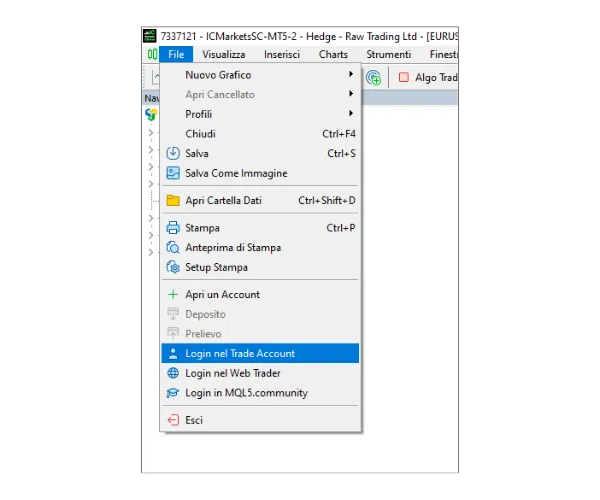The image size is (600, 500).
Task: Open the Inserisci menu
Action: coord(282,54)
